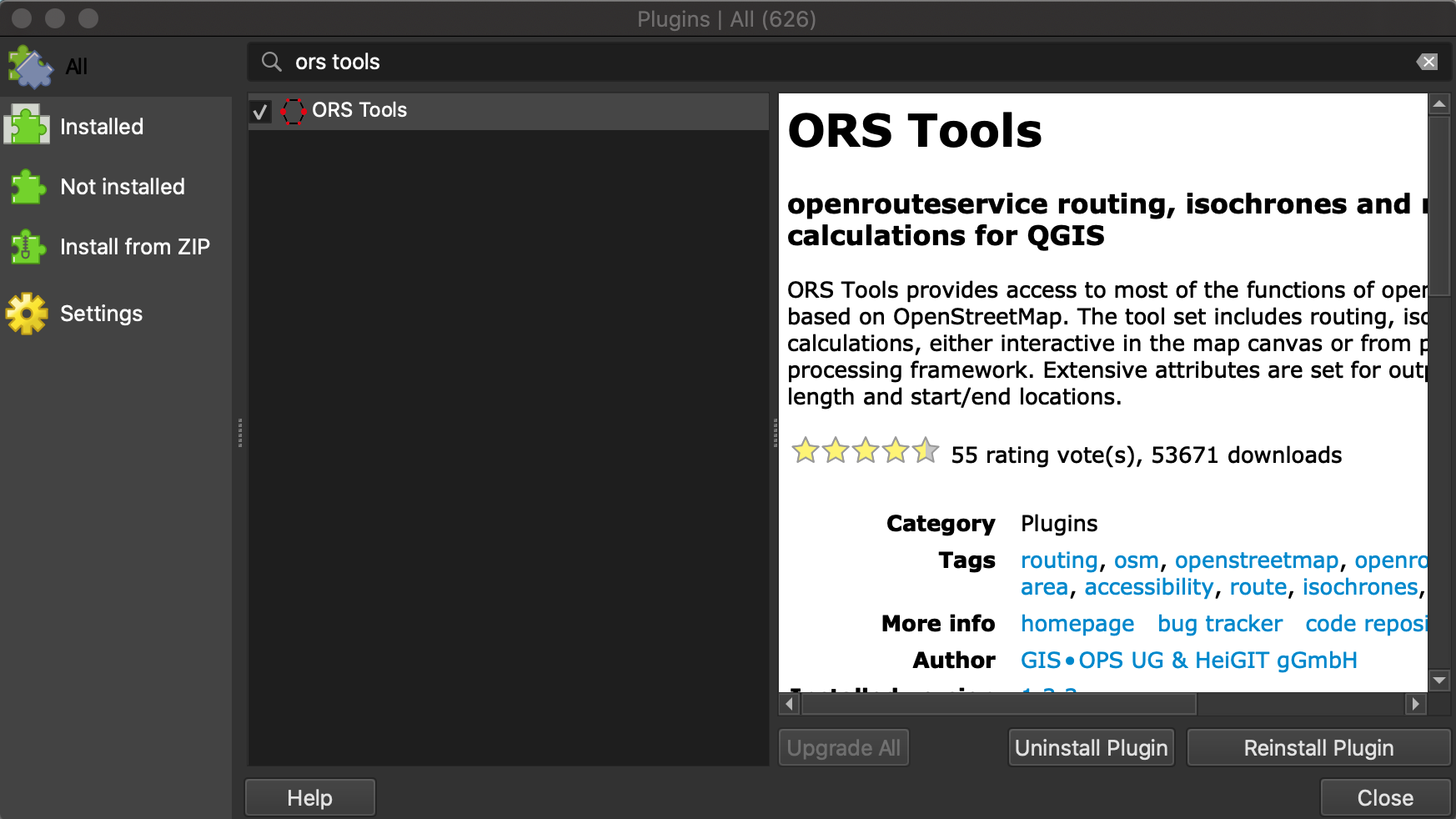Open the area tag link

pos(1044,587)
